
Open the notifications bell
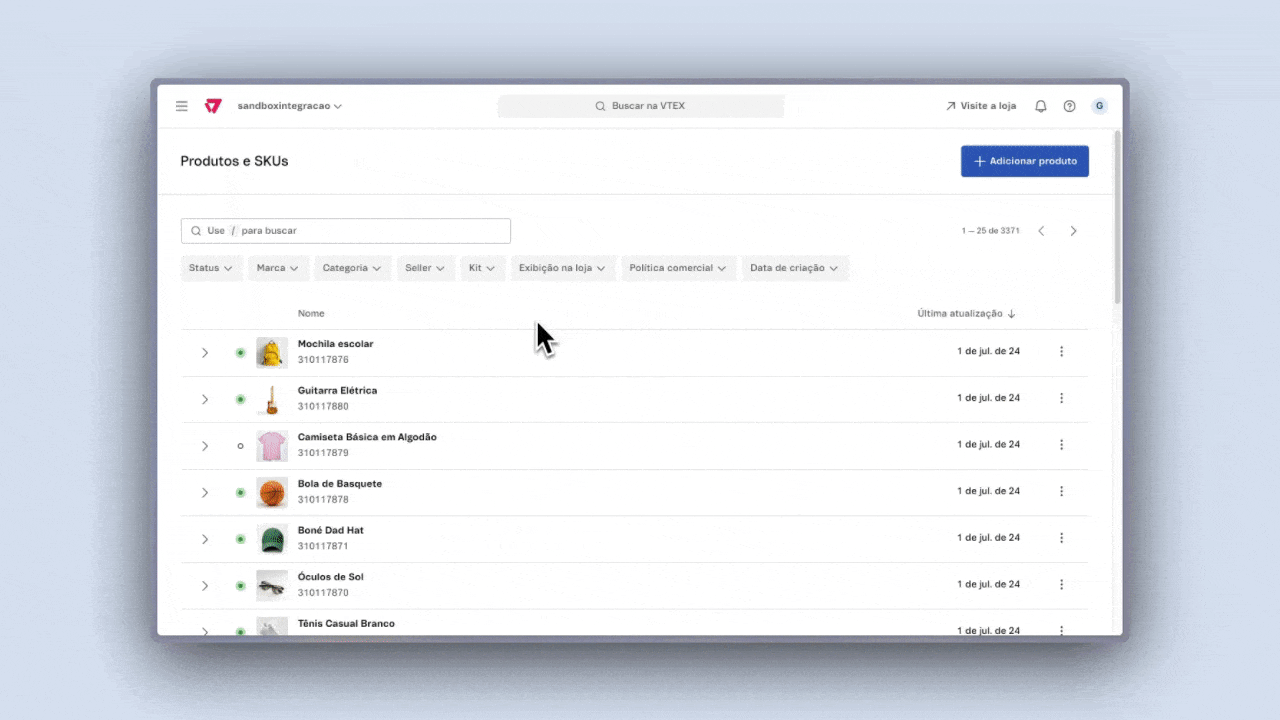coord(1040,106)
